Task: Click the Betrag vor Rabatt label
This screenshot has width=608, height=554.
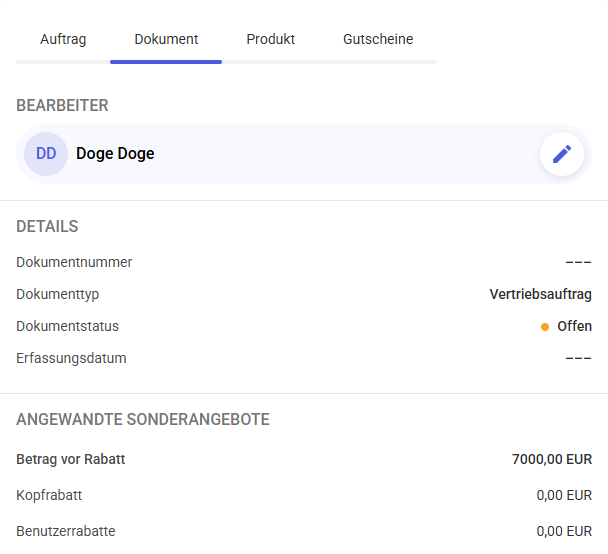Action: click(x=71, y=459)
